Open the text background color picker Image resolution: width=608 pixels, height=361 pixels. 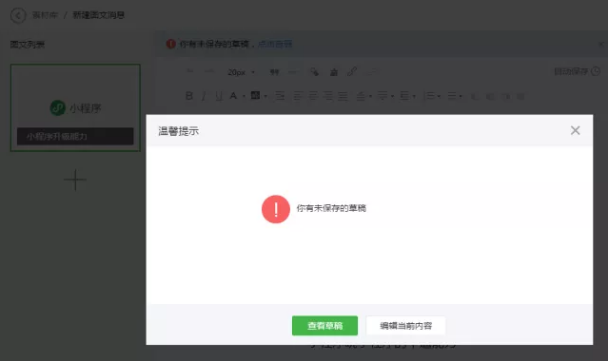[x=255, y=95]
